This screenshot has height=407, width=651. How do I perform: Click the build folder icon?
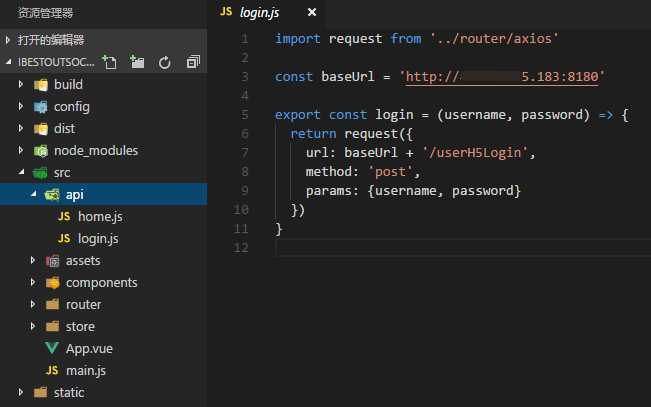(41, 85)
